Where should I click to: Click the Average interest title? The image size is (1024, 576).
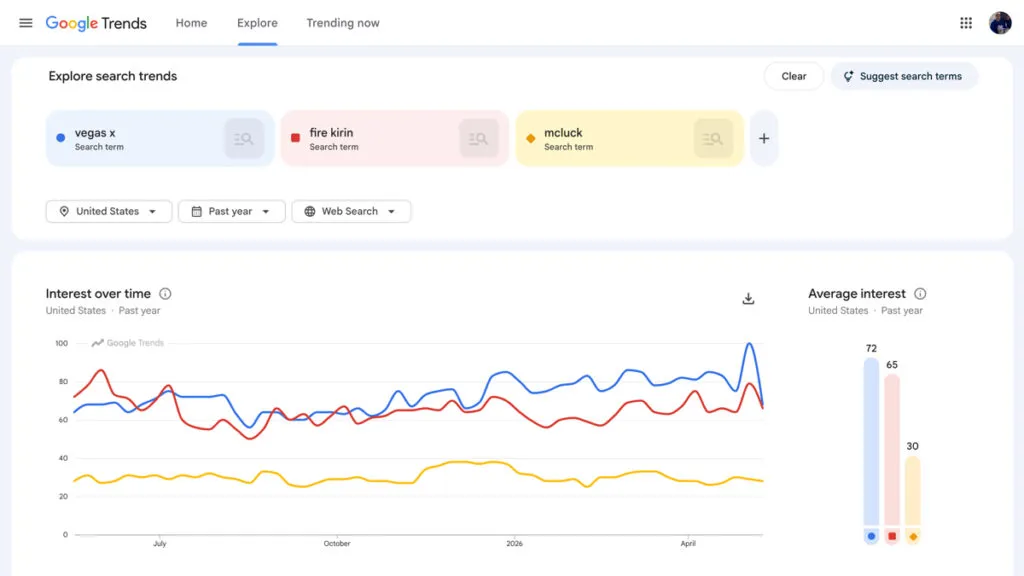click(x=857, y=294)
